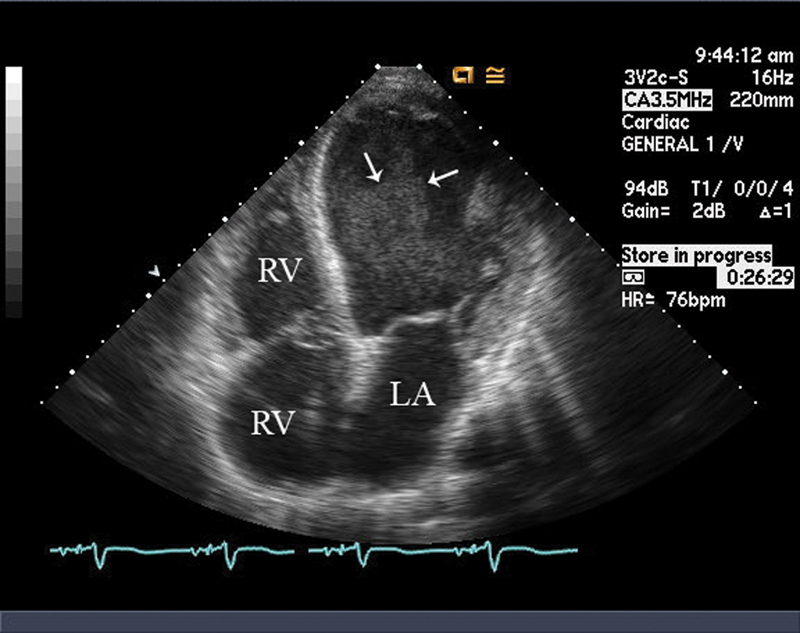Click the small focus arrowhead left of sector
Image resolution: width=800 pixels, height=633 pixels.
click(x=153, y=271)
